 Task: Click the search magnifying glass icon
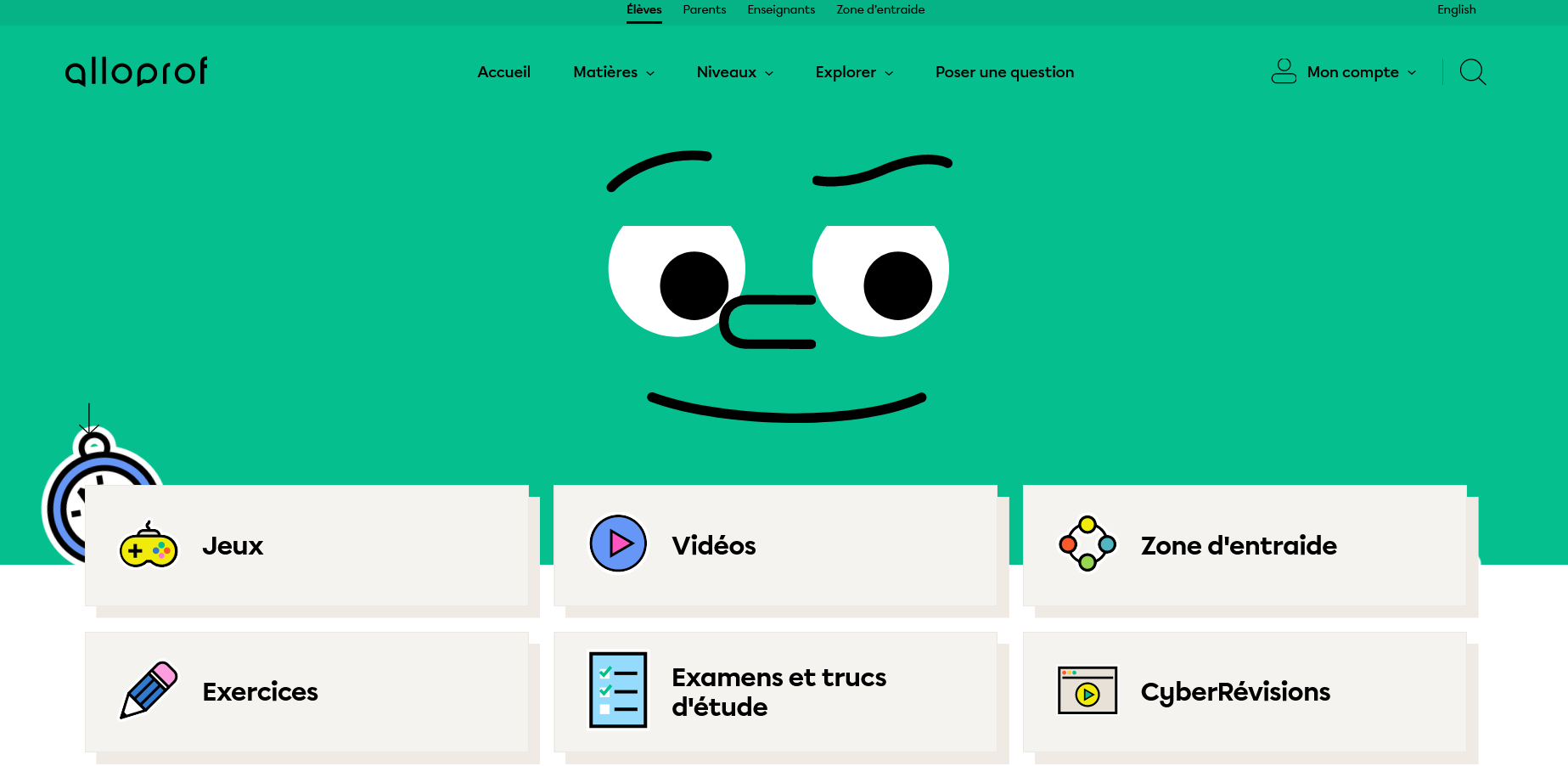pyautogui.click(x=1472, y=72)
